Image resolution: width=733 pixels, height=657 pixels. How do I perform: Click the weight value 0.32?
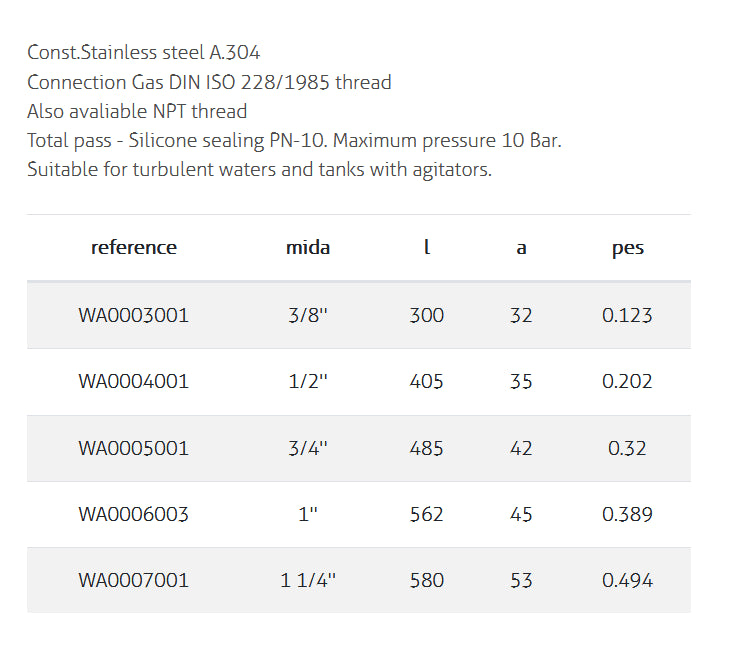click(x=627, y=448)
